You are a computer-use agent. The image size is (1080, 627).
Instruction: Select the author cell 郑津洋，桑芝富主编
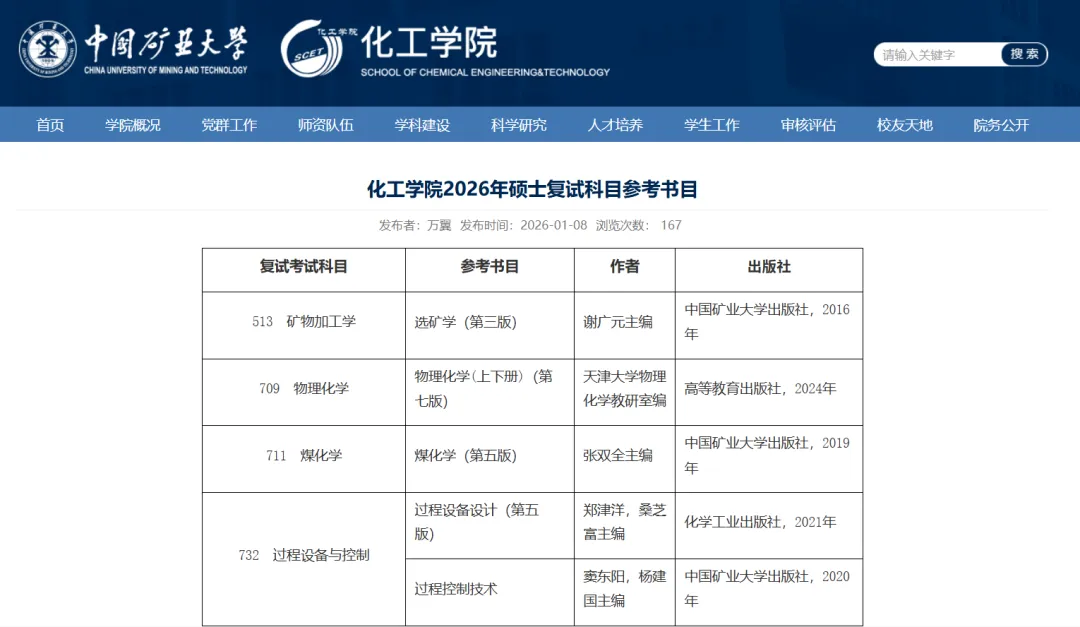coord(625,526)
